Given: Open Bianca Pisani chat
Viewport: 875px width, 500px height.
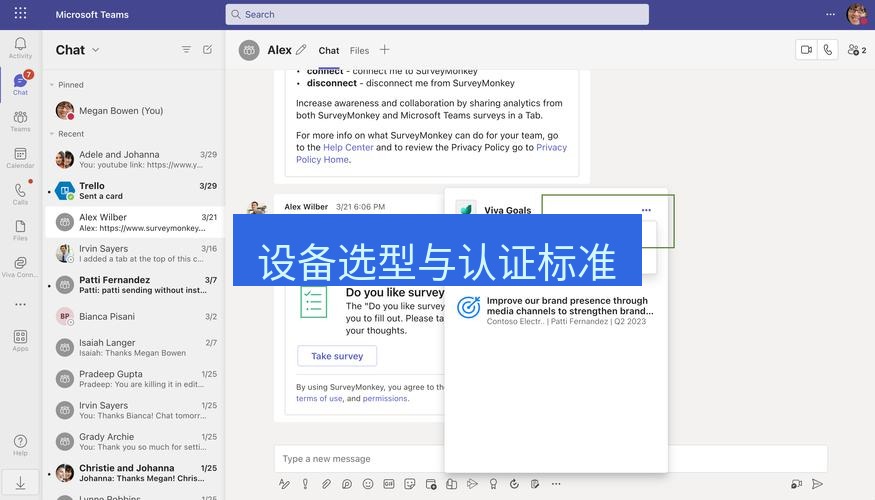Looking at the screenshot, I should point(134,316).
